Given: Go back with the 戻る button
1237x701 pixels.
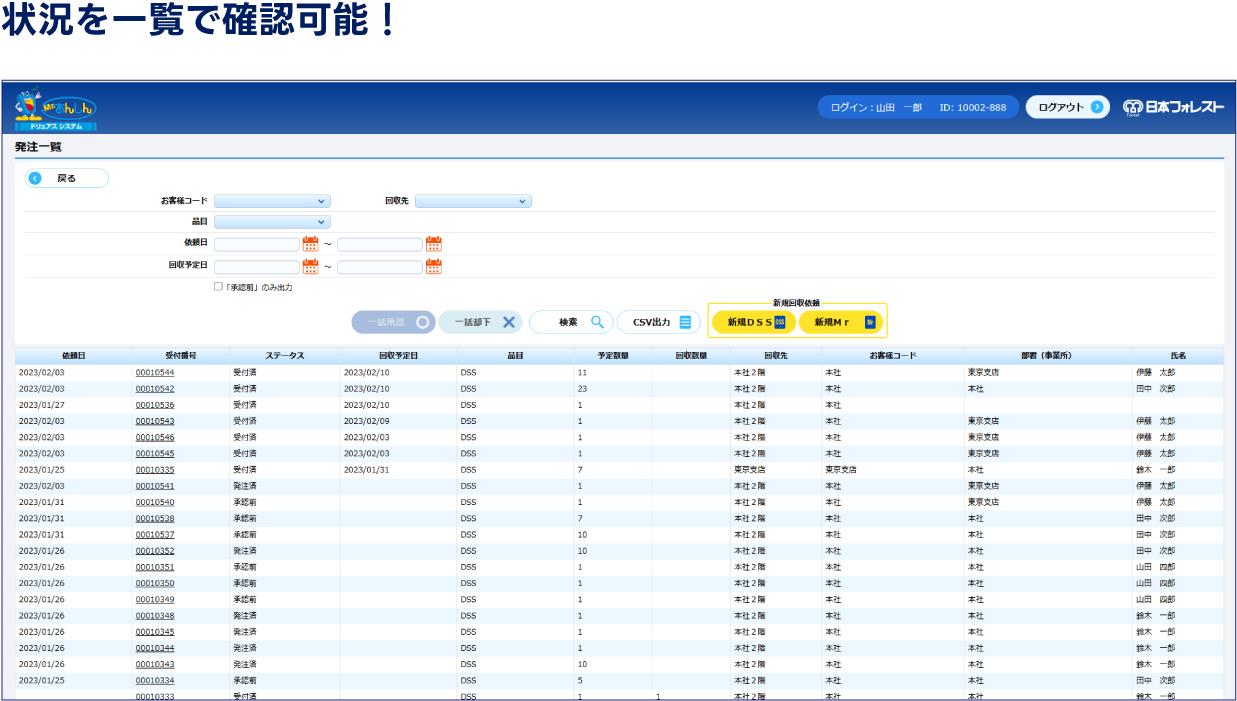Looking at the screenshot, I should [x=66, y=178].
